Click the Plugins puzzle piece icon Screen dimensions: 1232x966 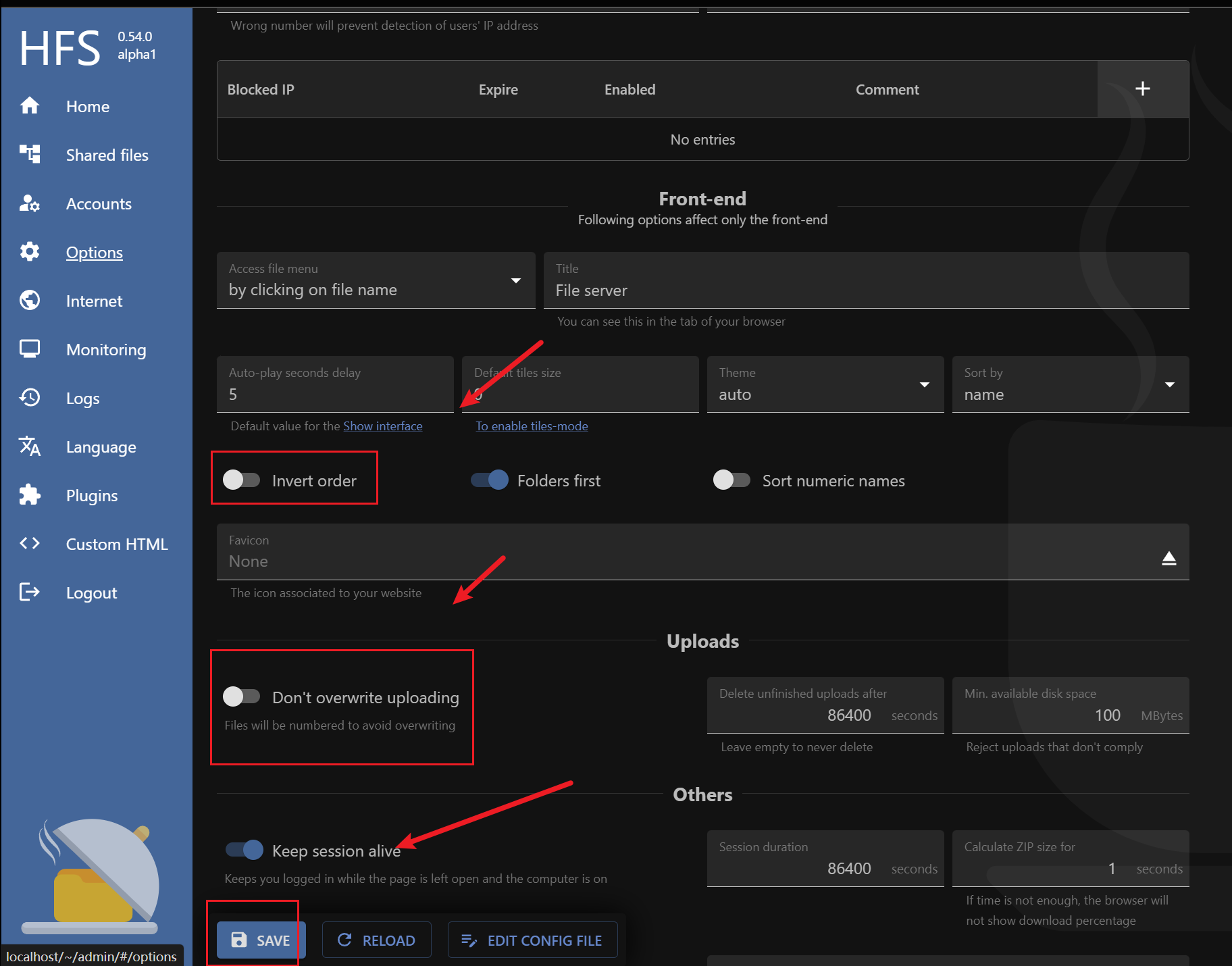(30, 495)
